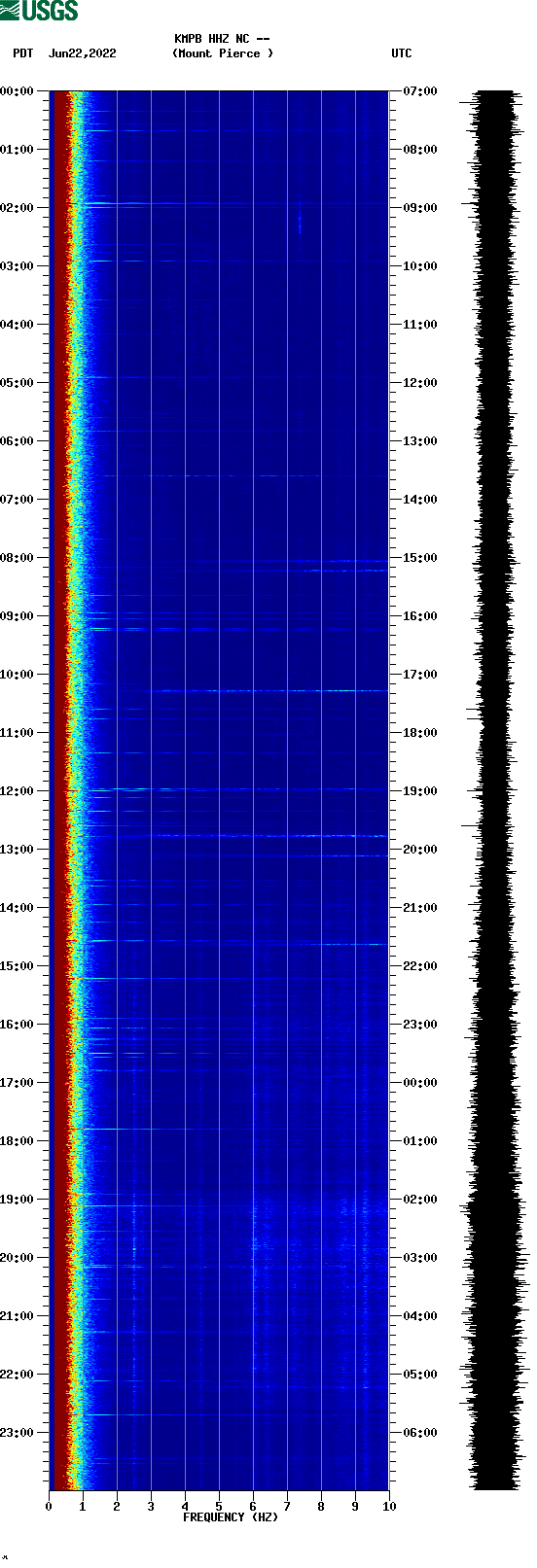537x1568 pixels.
Task: Click the 23:00 UTC time label
Action: (420, 1025)
